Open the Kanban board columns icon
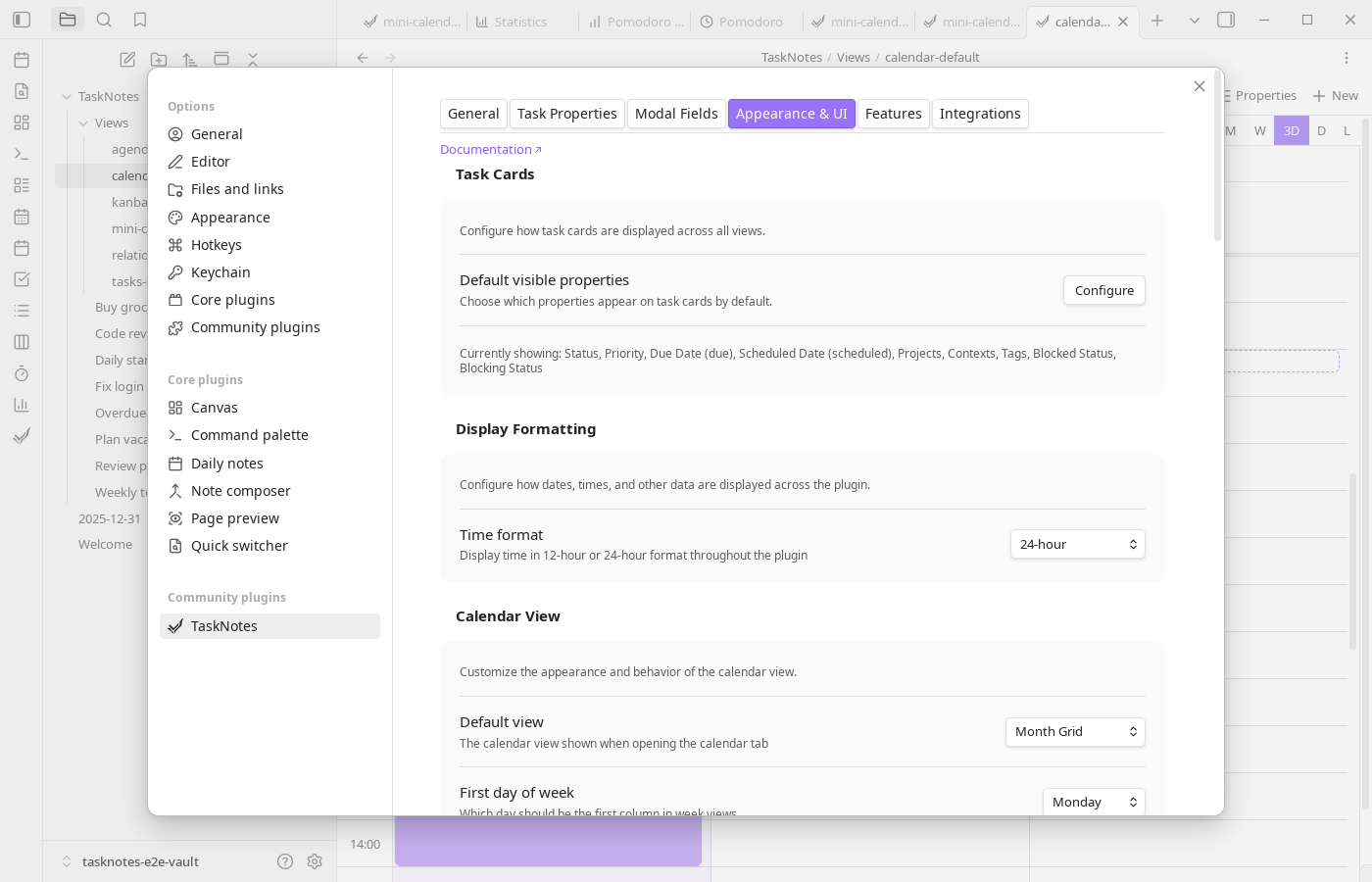The width and height of the screenshot is (1372, 882). (x=21, y=341)
